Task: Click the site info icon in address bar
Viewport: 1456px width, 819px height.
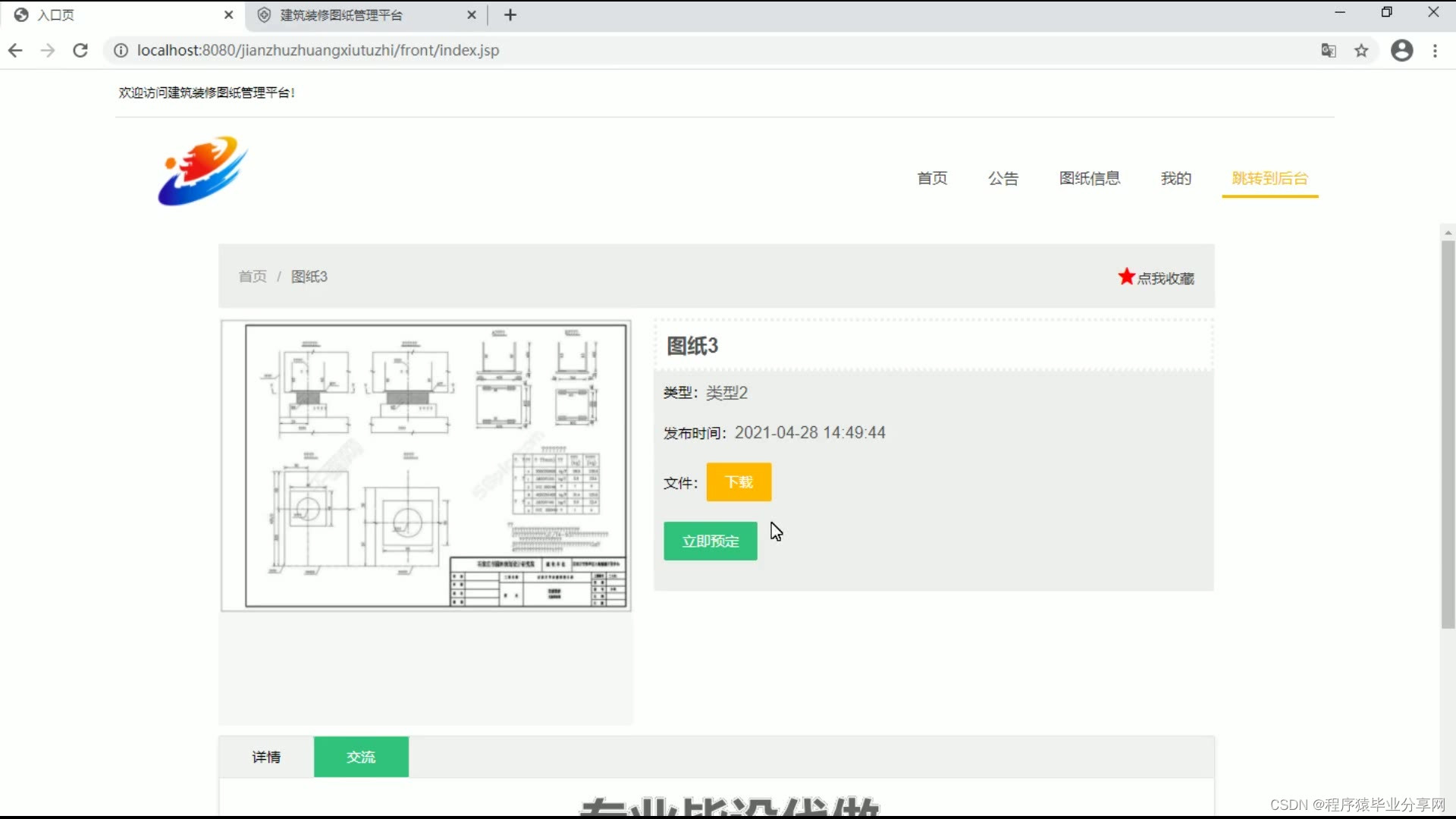Action: point(121,51)
